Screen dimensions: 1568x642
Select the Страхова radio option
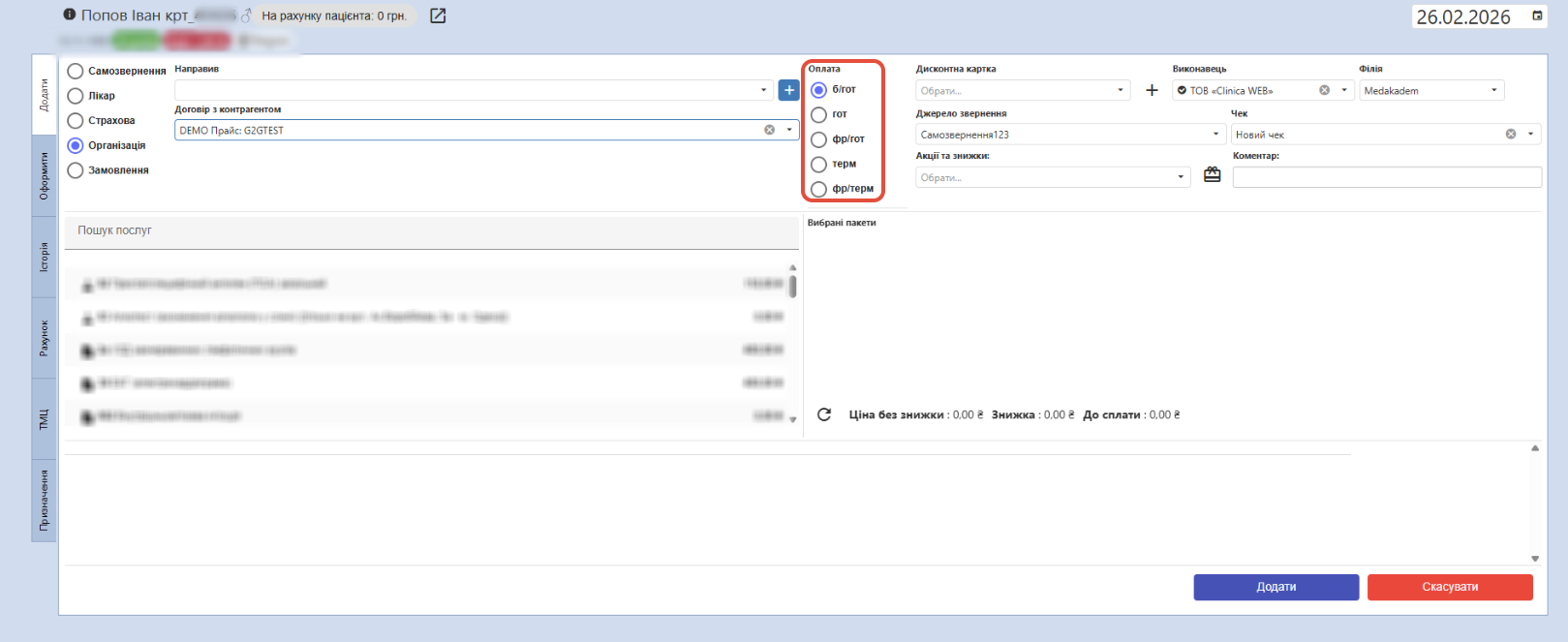76,121
